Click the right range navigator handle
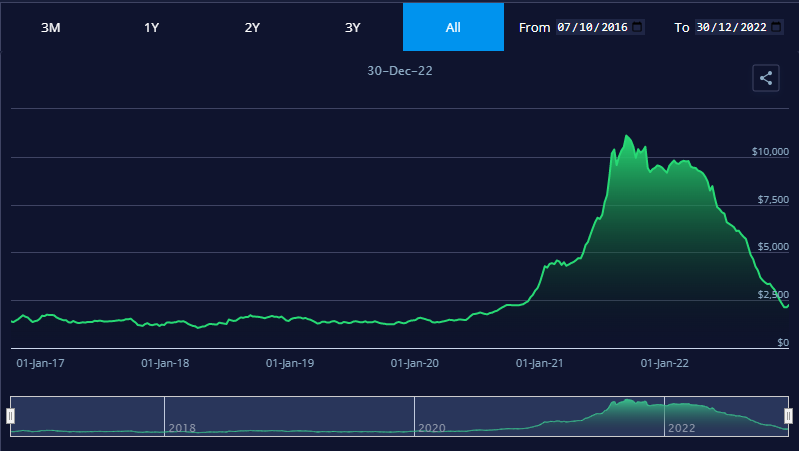The height and width of the screenshot is (451, 799). 788,416
